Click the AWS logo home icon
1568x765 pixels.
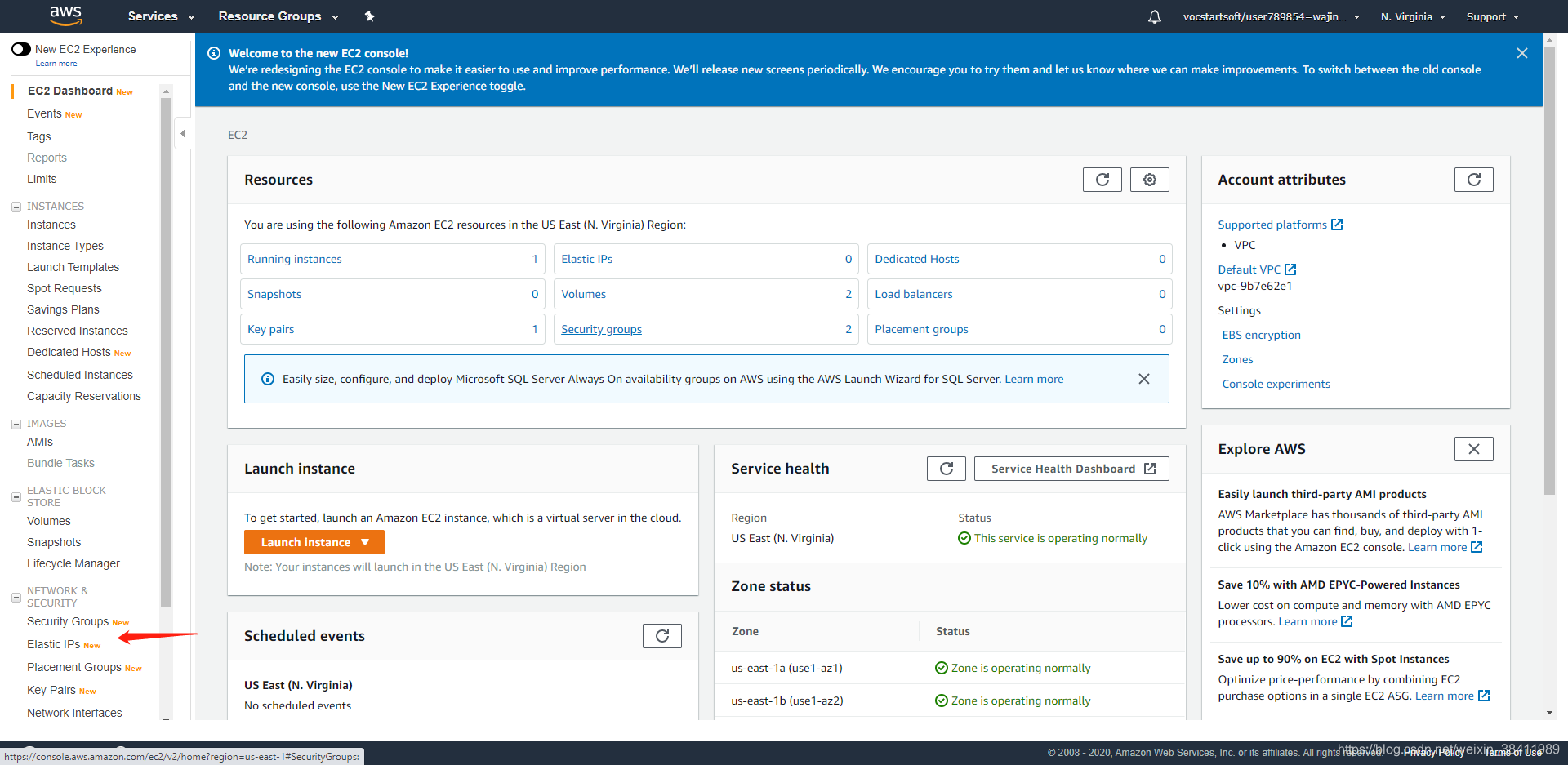[x=65, y=15]
